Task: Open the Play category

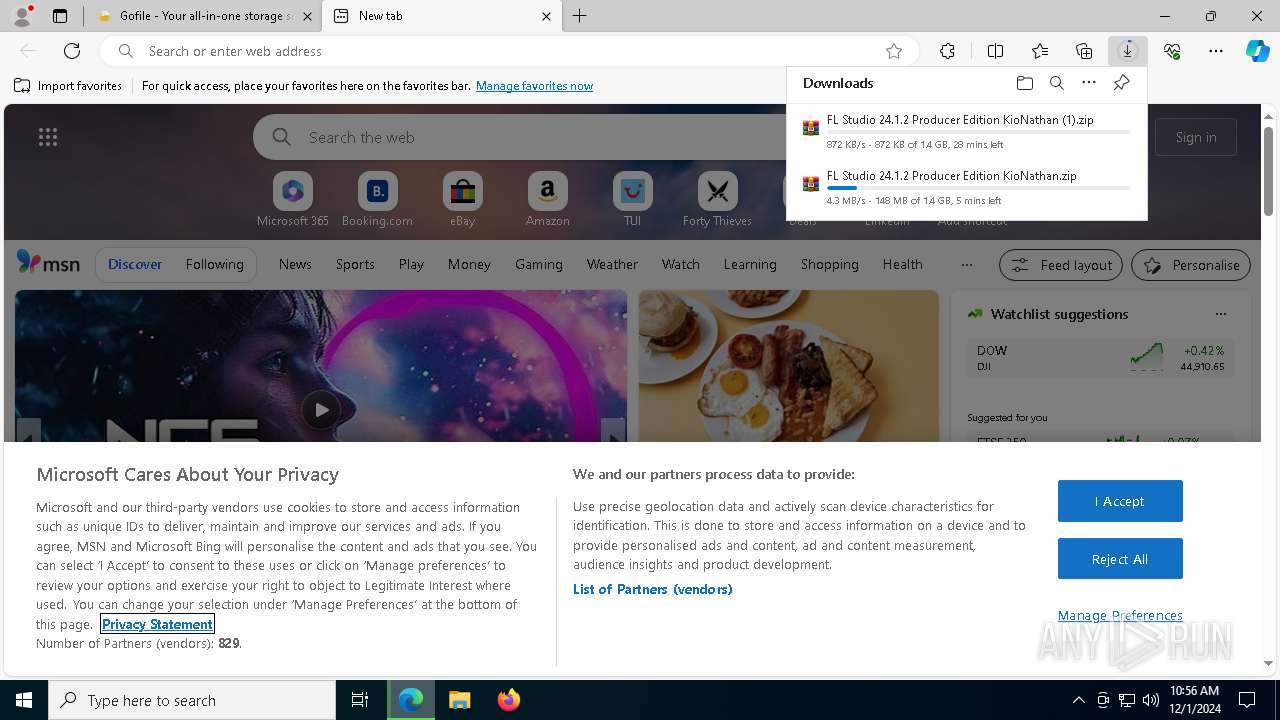Action: coord(411,264)
